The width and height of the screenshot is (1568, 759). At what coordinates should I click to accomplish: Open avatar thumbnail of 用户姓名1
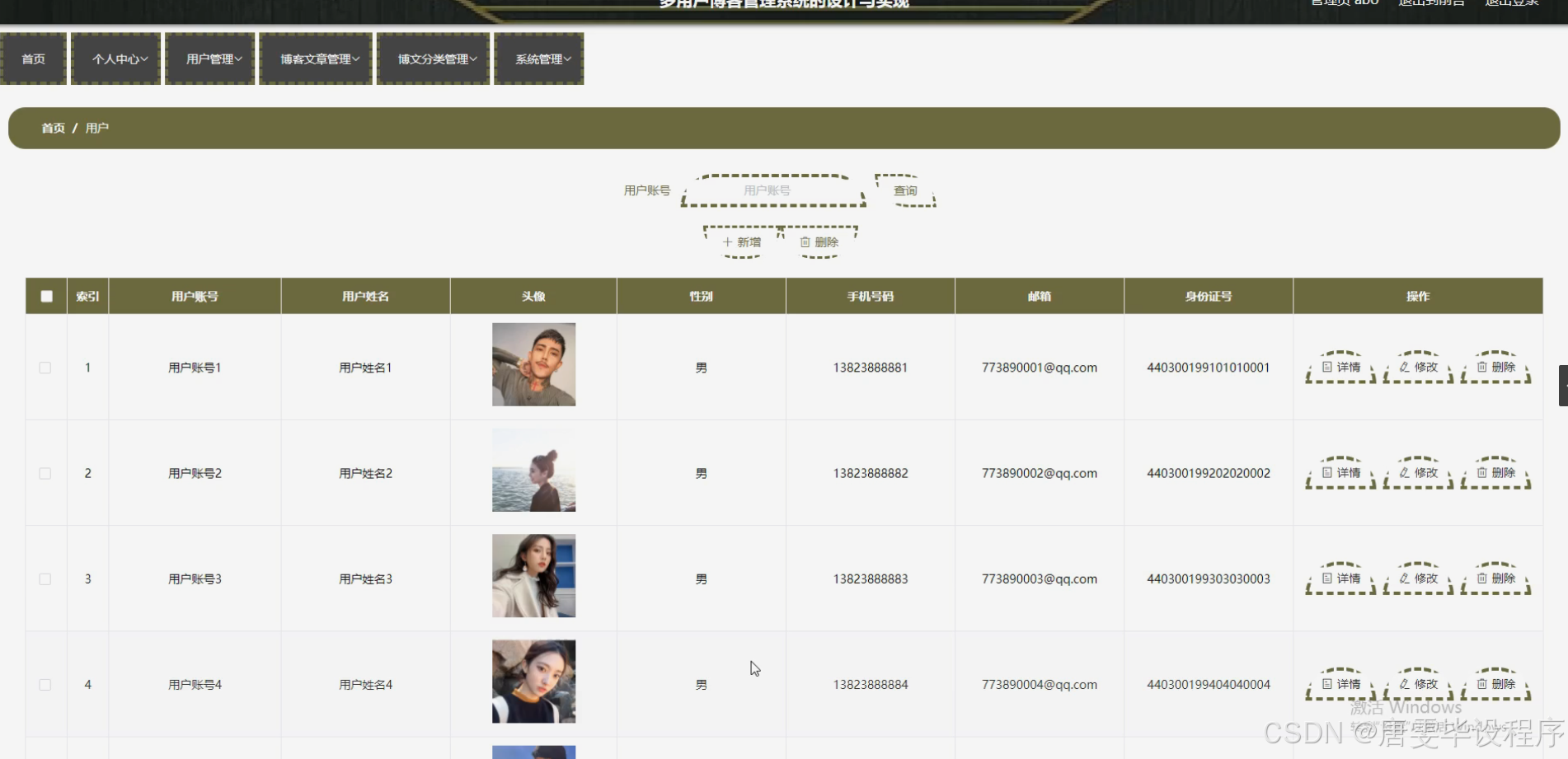pyautogui.click(x=534, y=364)
